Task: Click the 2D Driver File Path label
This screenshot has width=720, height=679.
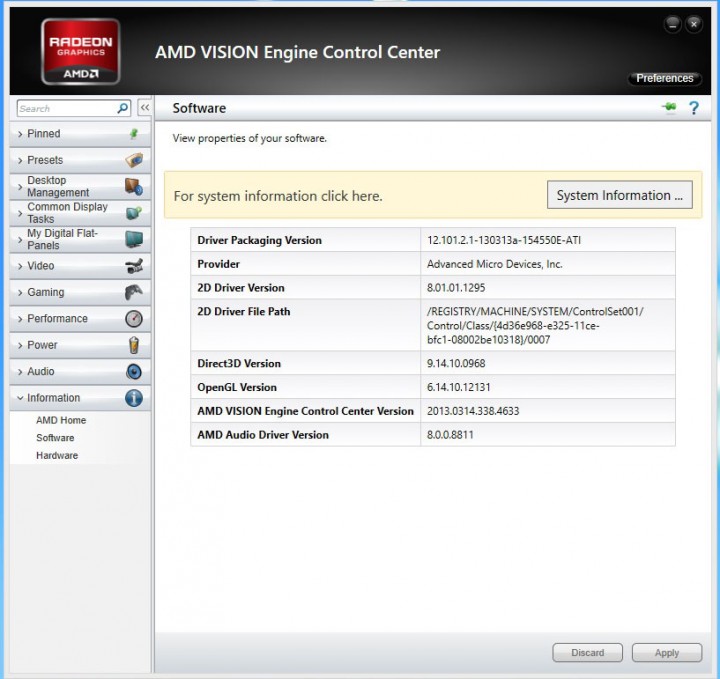Action: click(x=243, y=312)
